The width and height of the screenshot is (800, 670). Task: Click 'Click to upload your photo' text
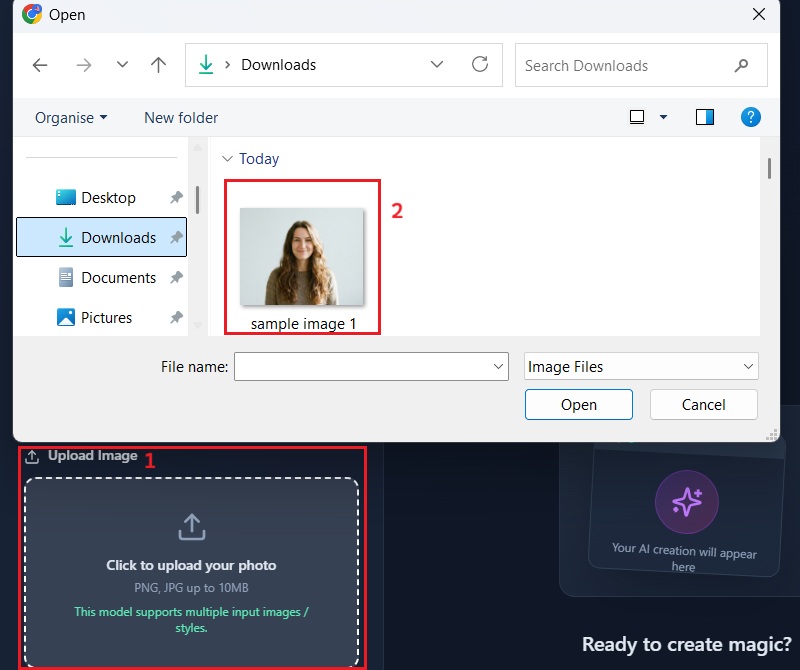[x=191, y=565]
